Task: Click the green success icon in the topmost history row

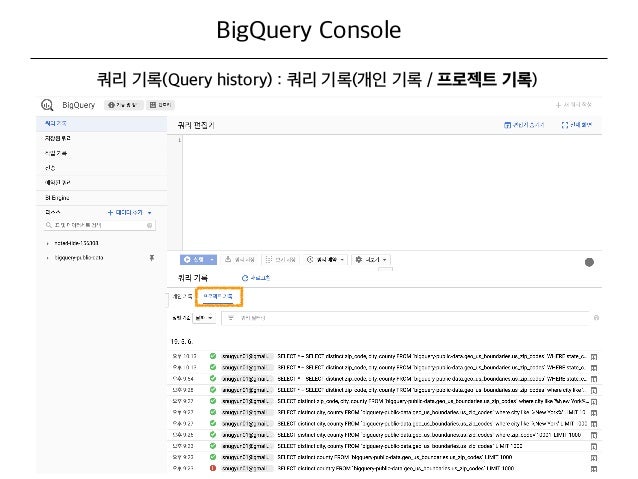Action: coord(213,356)
